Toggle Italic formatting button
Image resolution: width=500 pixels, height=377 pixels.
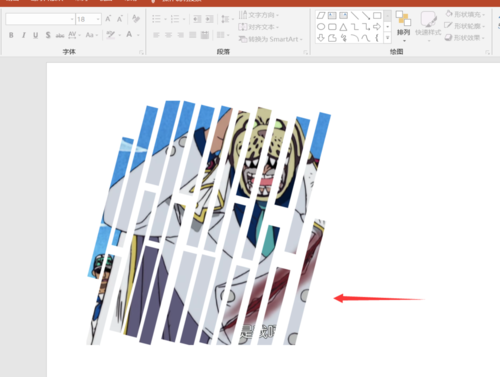point(23,35)
